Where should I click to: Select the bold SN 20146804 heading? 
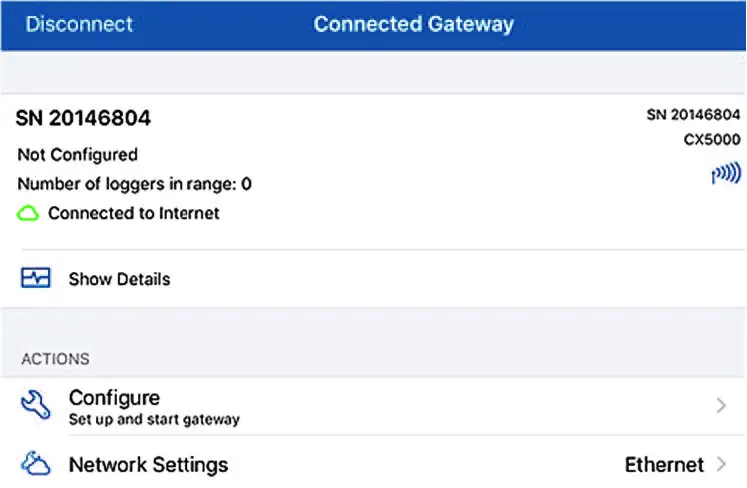pos(83,118)
